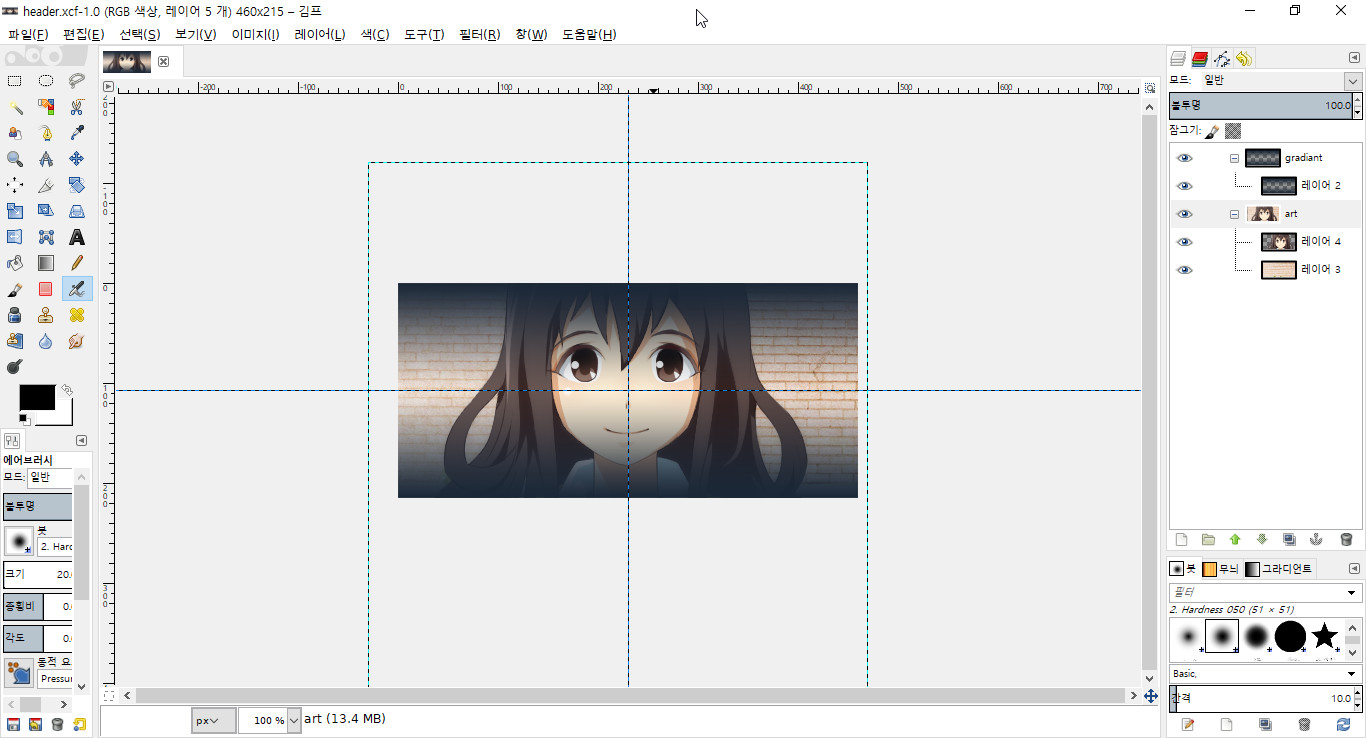The height and width of the screenshot is (738, 1366).
Task: Select the star brush thumbnail
Action: click(1324, 636)
